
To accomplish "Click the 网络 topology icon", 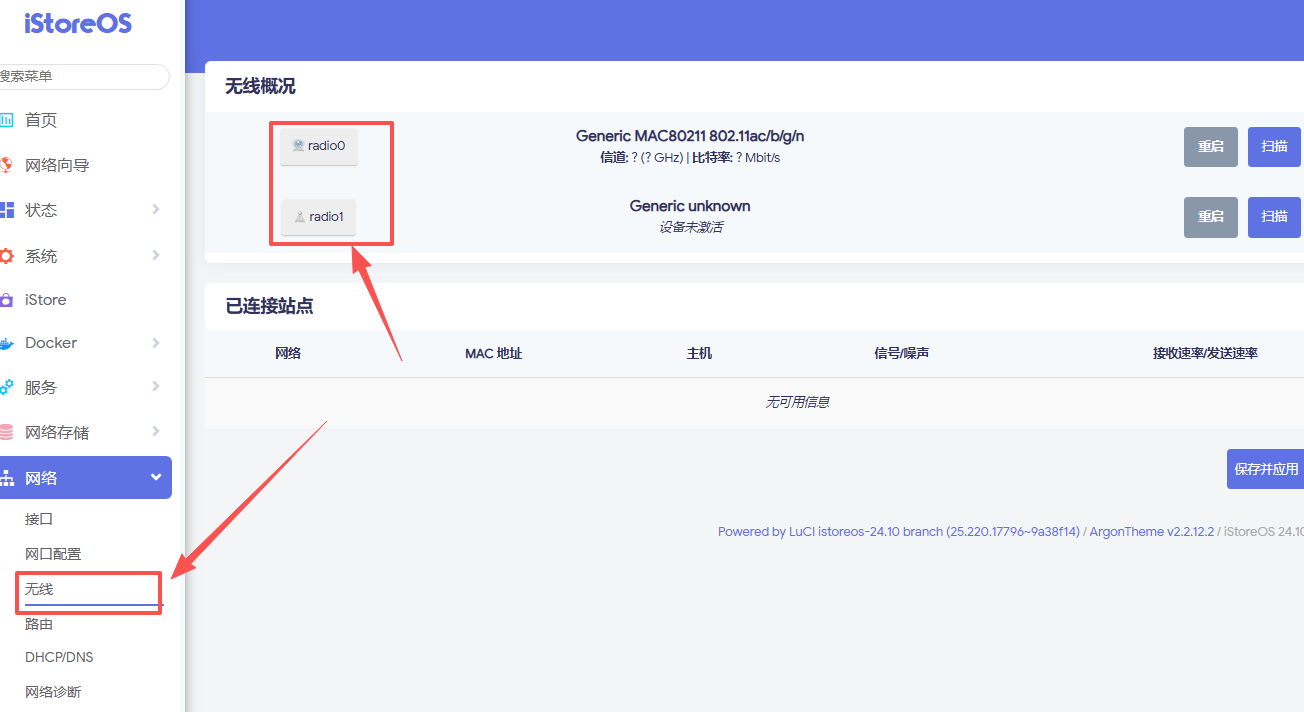I will coord(6,478).
